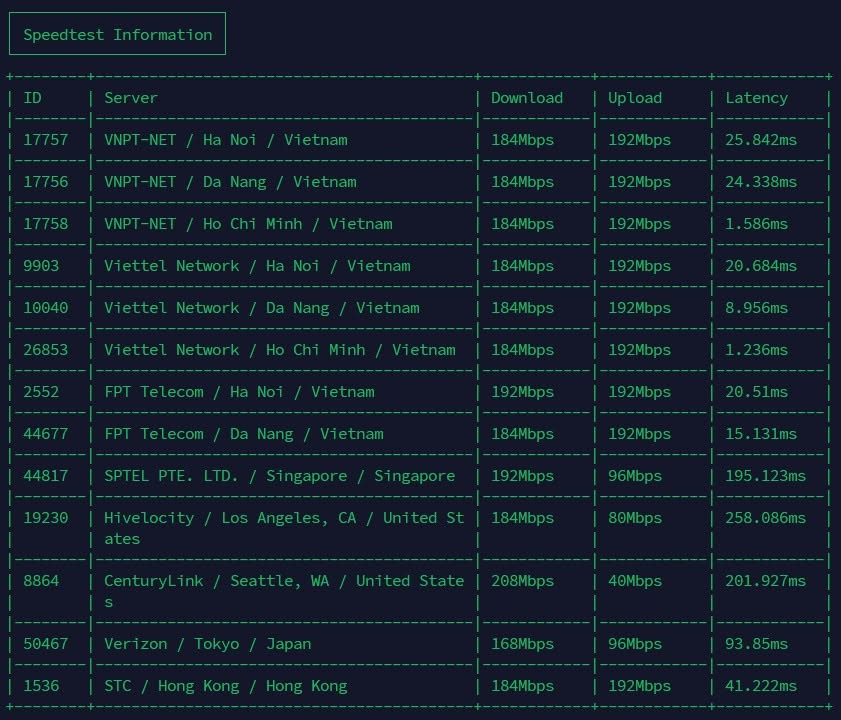Click server ID 1536
Screen dimensions: 841x720
click(x=41, y=686)
